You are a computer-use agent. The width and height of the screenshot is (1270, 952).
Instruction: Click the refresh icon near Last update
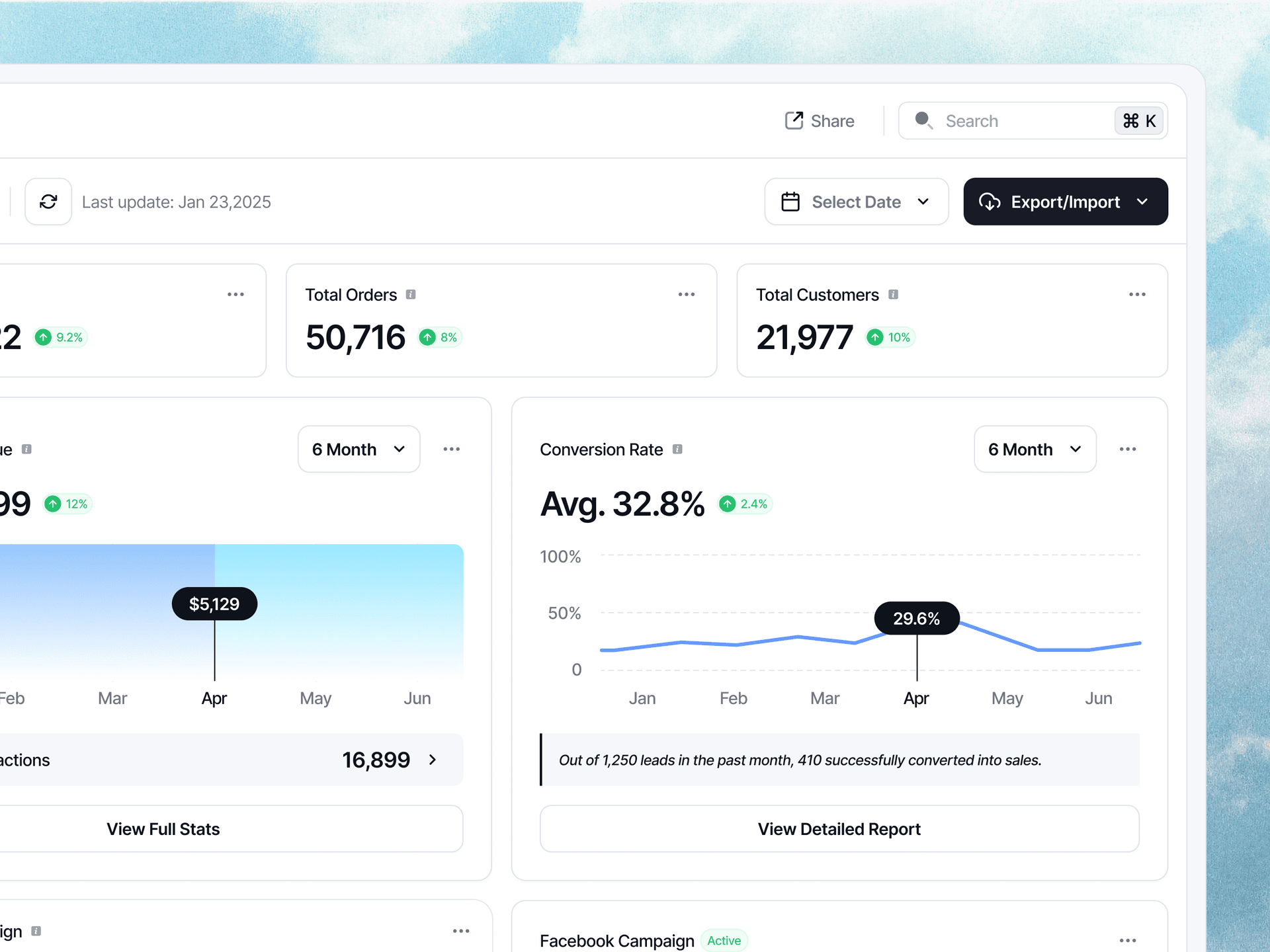click(x=48, y=202)
